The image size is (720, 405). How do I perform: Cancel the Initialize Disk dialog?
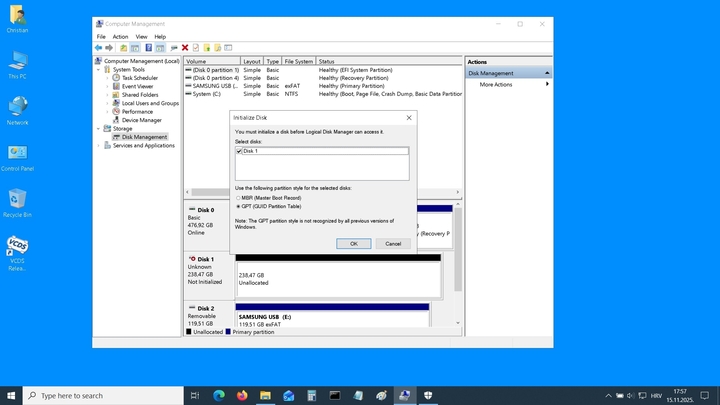pyautogui.click(x=393, y=243)
